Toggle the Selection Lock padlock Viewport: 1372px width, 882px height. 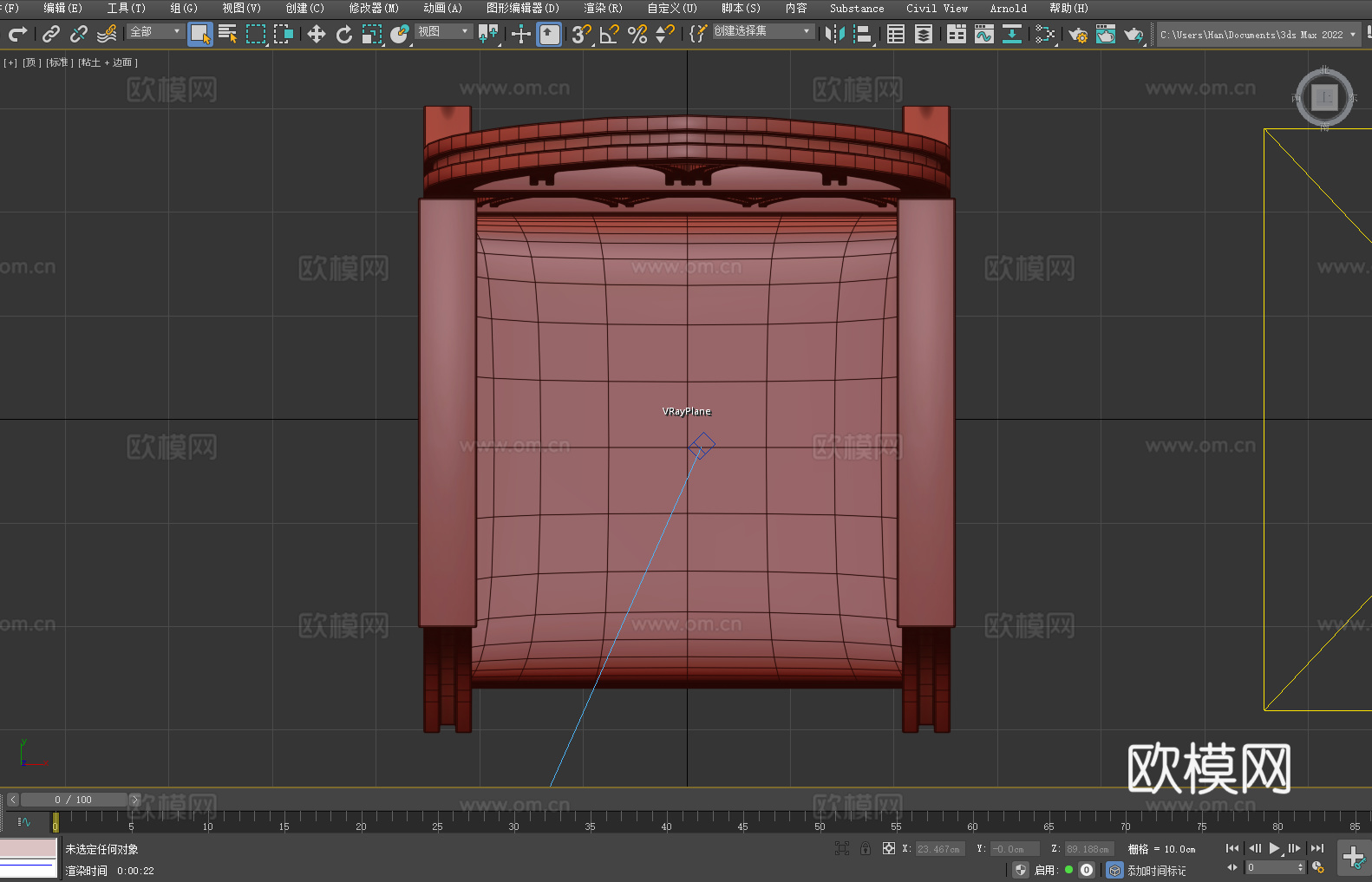(866, 848)
